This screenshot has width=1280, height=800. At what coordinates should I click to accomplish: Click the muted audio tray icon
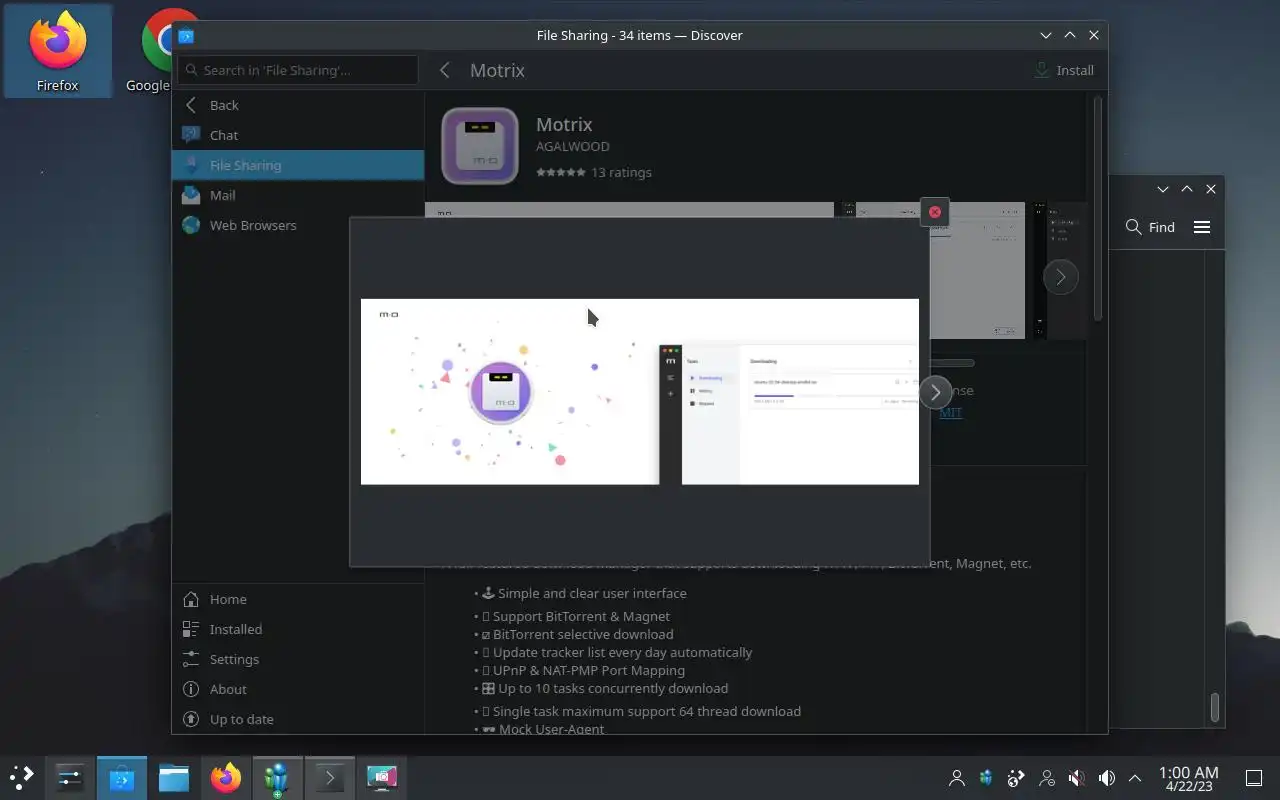pos(1077,777)
